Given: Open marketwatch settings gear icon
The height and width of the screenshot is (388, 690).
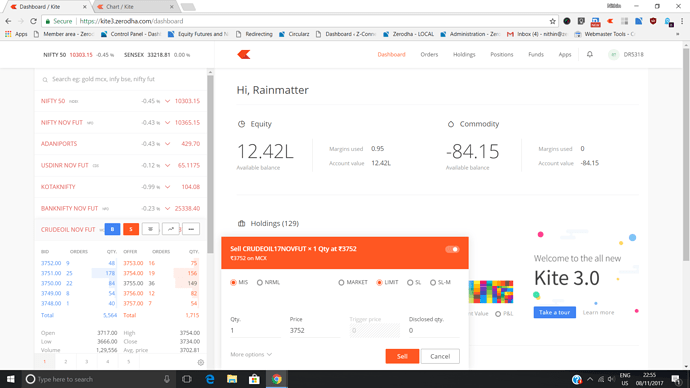Looking at the screenshot, I should [x=201, y=362].
